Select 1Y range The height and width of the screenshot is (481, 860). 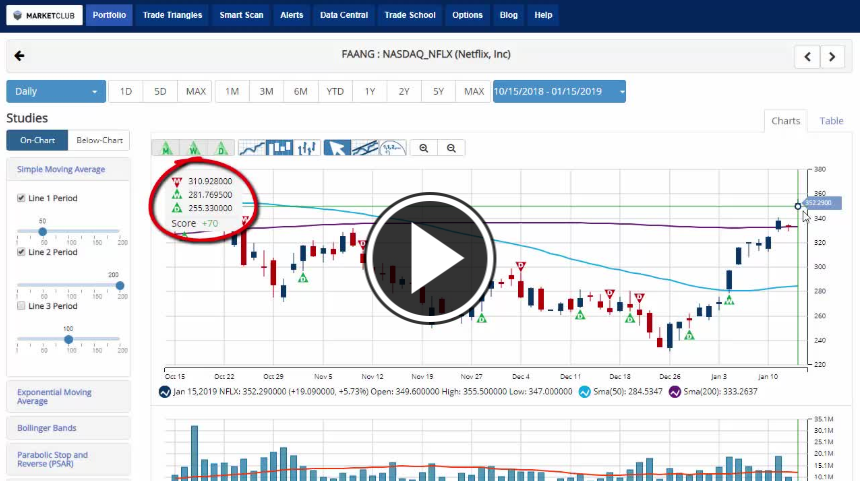tap(370, 92)
